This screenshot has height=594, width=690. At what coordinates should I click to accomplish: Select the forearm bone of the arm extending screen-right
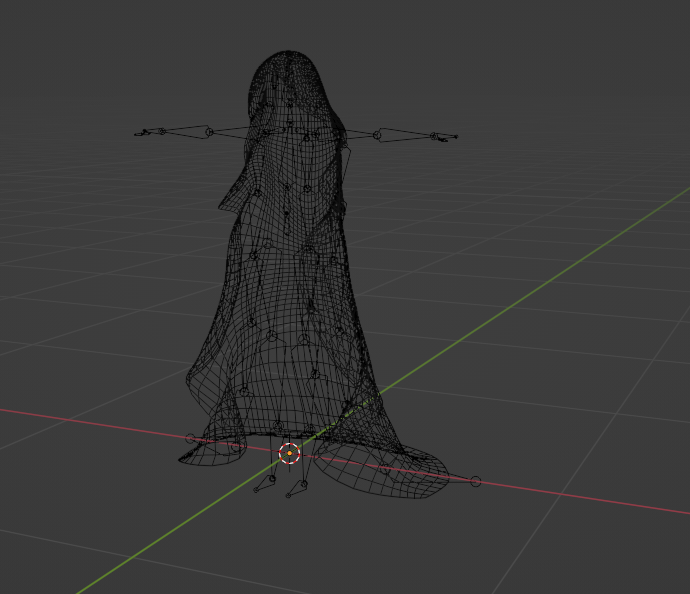pos(405,135)
